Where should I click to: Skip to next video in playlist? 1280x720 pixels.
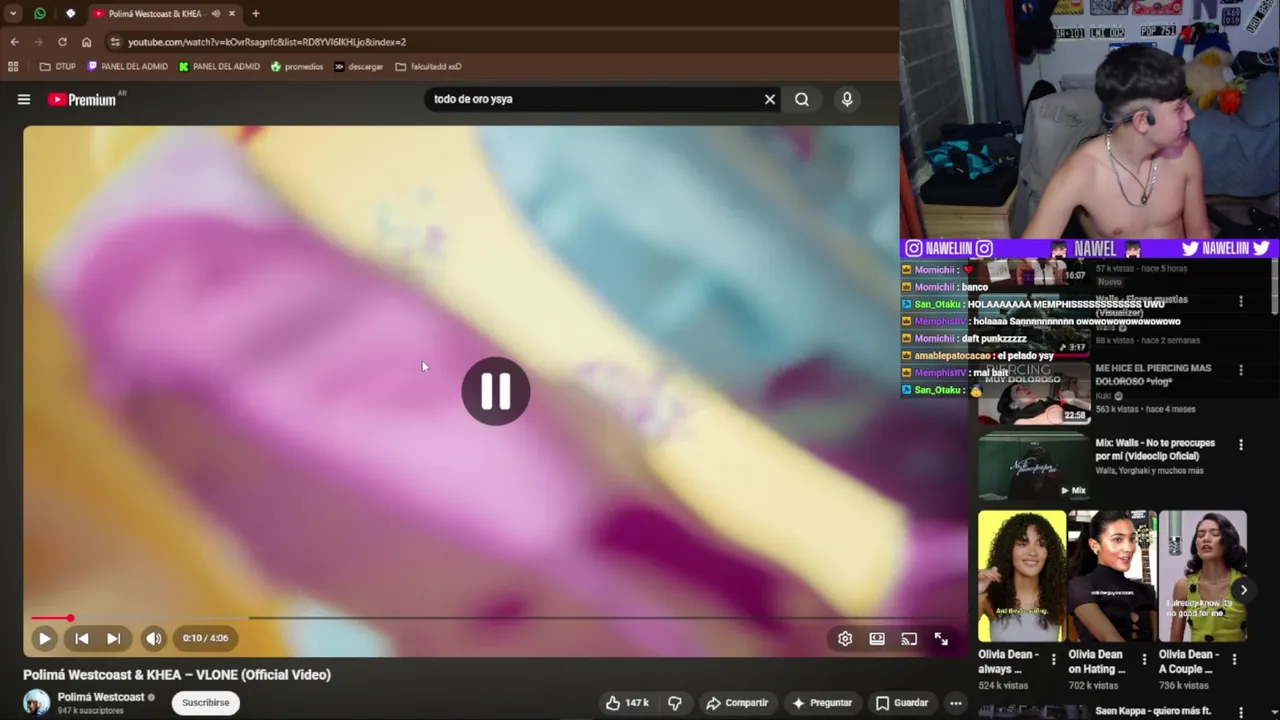[114, 638]
